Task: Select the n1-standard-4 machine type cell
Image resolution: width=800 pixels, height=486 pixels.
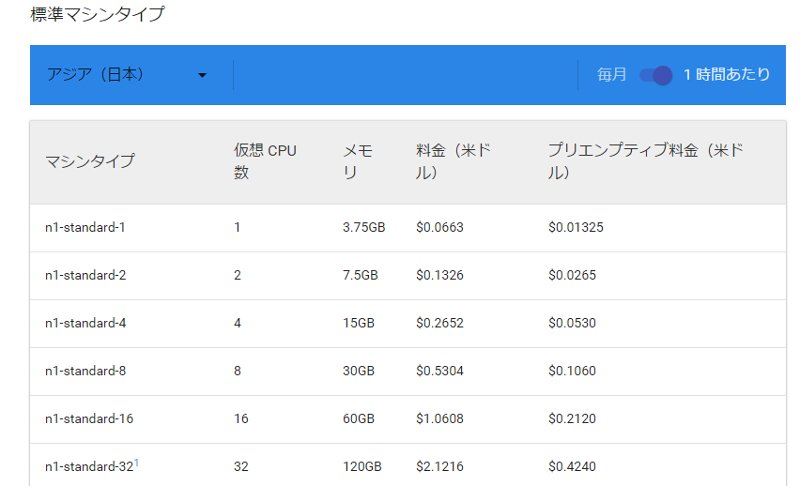Action: point(85,323)
